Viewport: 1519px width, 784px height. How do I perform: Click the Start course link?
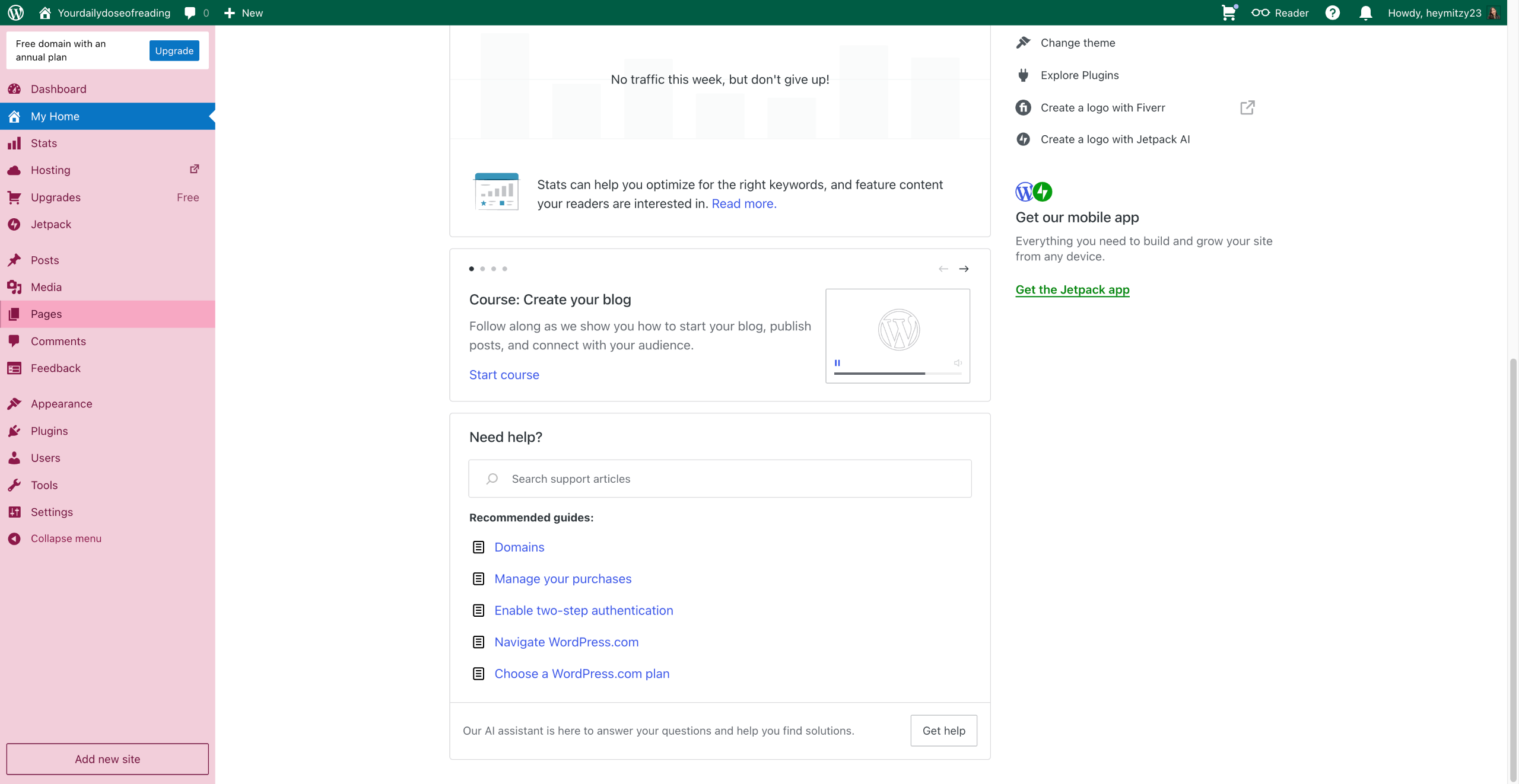504,375
